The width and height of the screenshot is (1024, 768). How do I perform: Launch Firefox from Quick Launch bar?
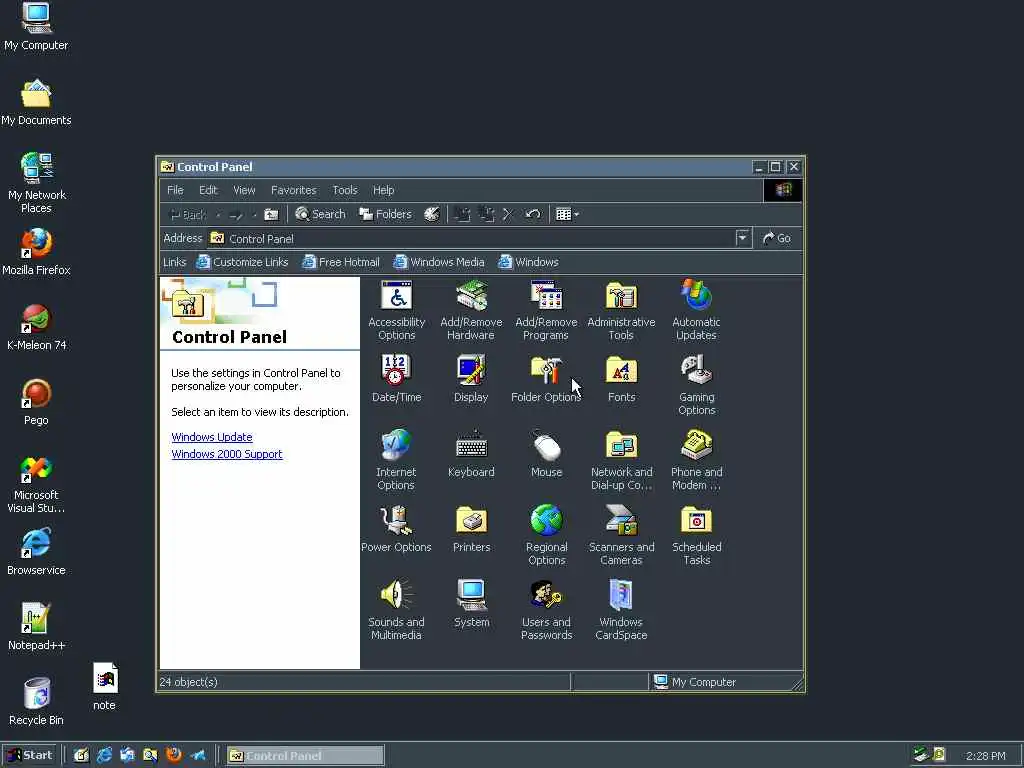coord(174,756)
